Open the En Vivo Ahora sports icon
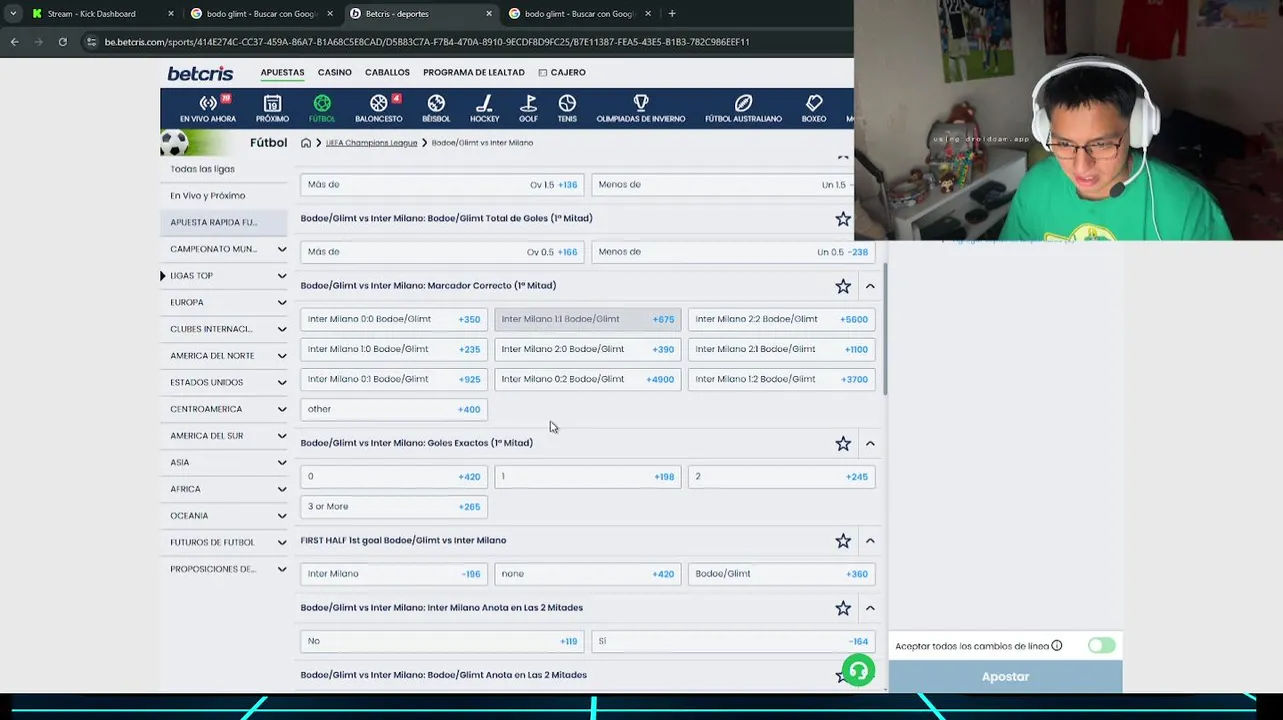 tap(208, 109)
